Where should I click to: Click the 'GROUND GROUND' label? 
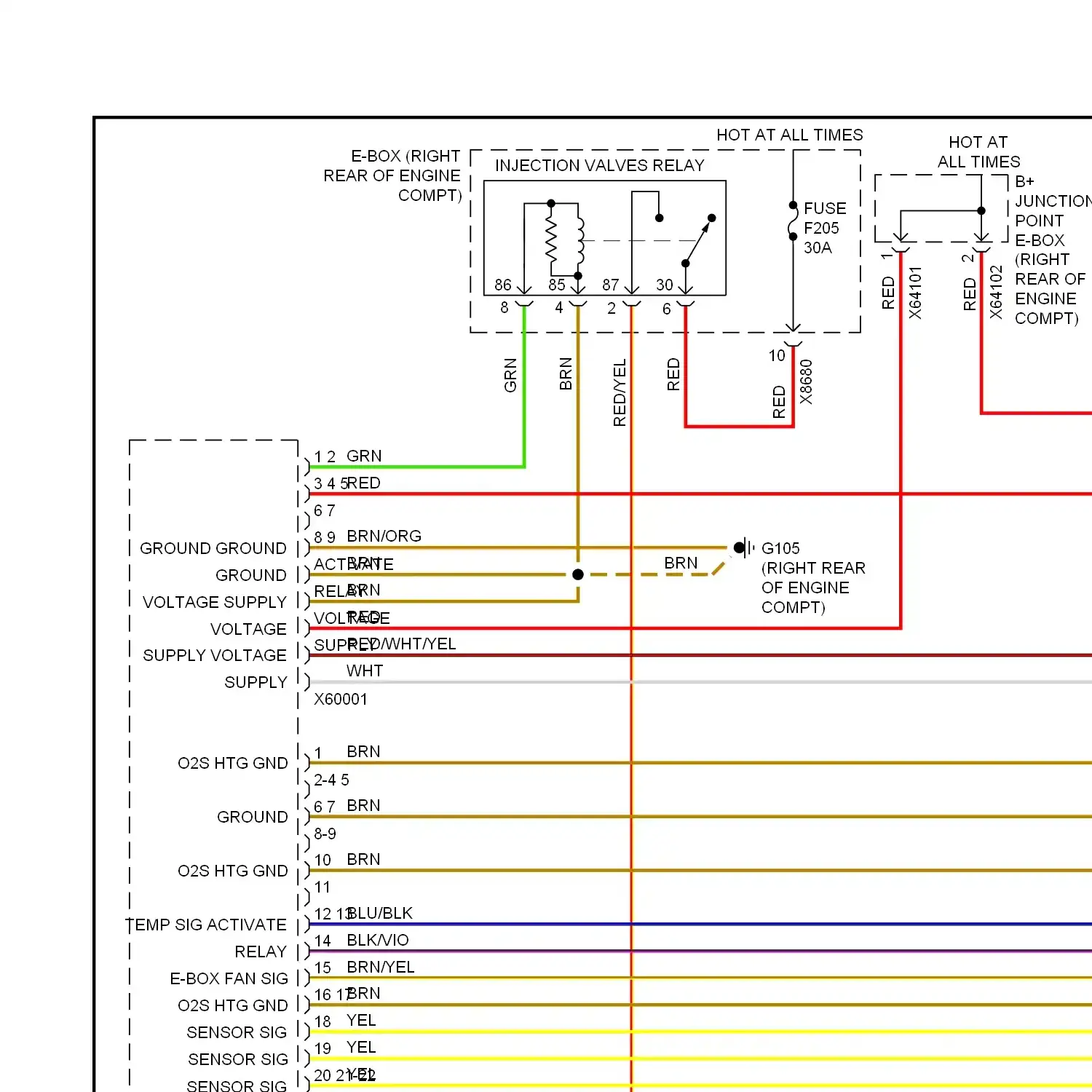(x=213, y=548)
